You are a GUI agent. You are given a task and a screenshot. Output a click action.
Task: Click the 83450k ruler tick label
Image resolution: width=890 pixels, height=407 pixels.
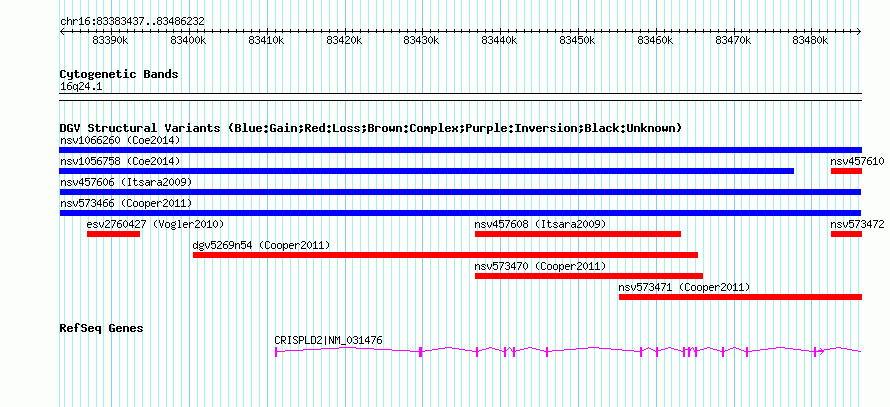pos(578,41)
